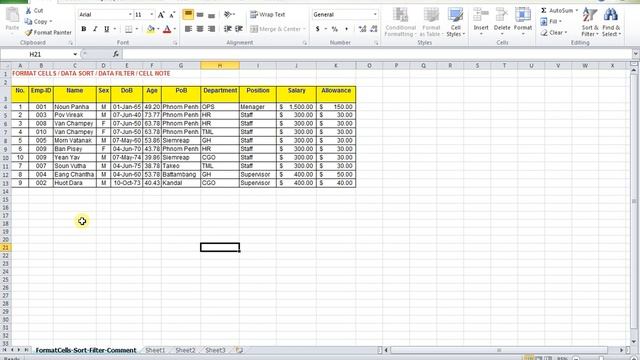Apply red Font Color to text

167,29
